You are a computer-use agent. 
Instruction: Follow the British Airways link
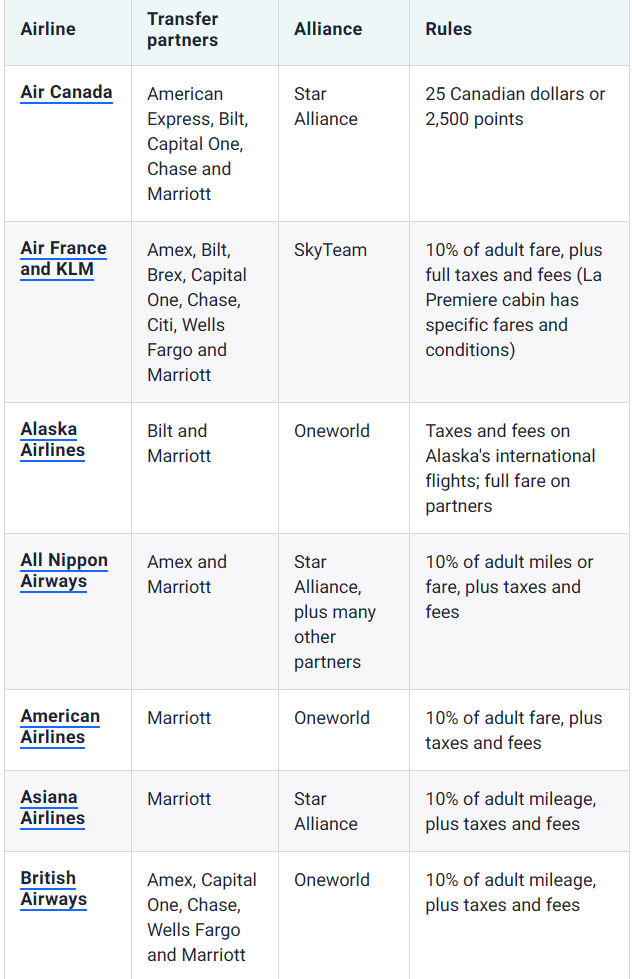click(x=53, y=888)
